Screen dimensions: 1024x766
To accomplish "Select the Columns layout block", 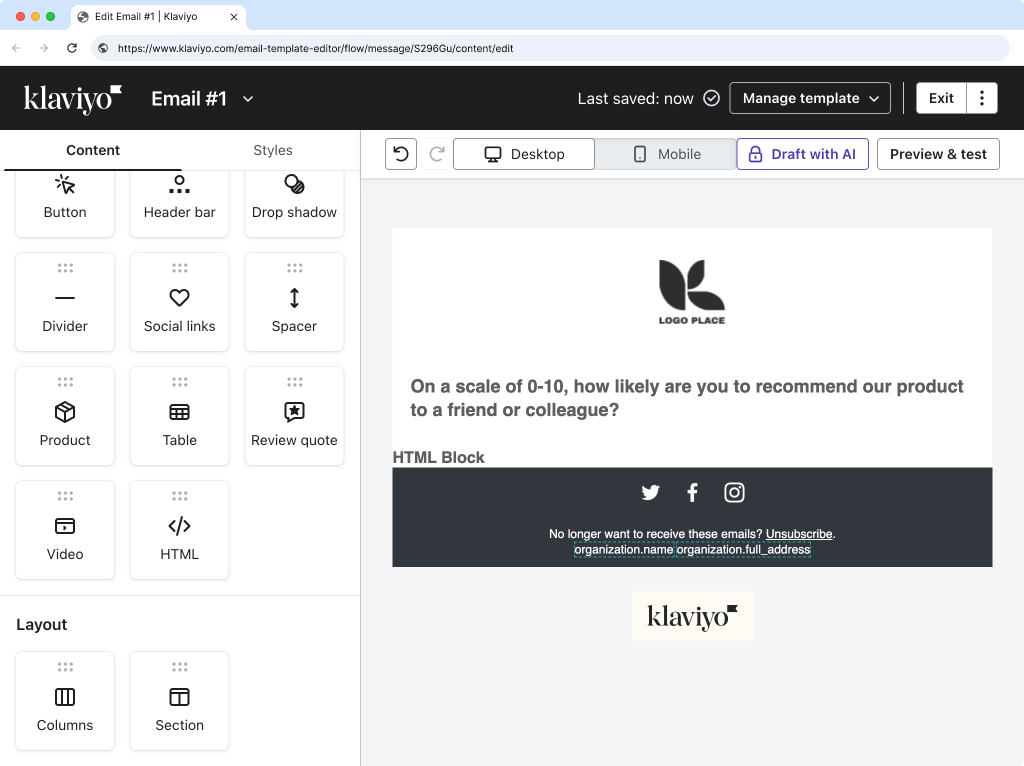I will [x=64, y=701].
